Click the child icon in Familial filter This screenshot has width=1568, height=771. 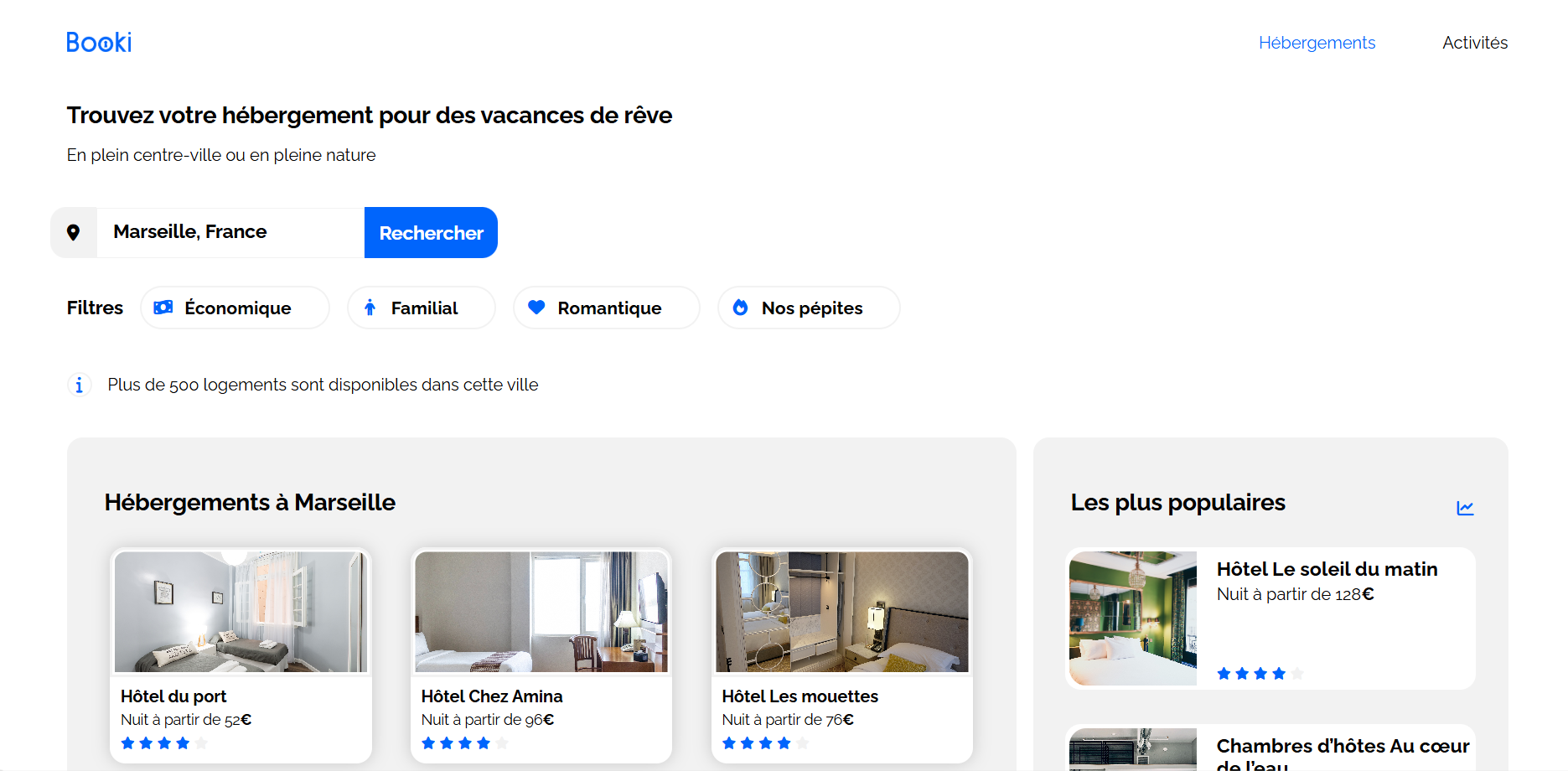coord(370,308)
